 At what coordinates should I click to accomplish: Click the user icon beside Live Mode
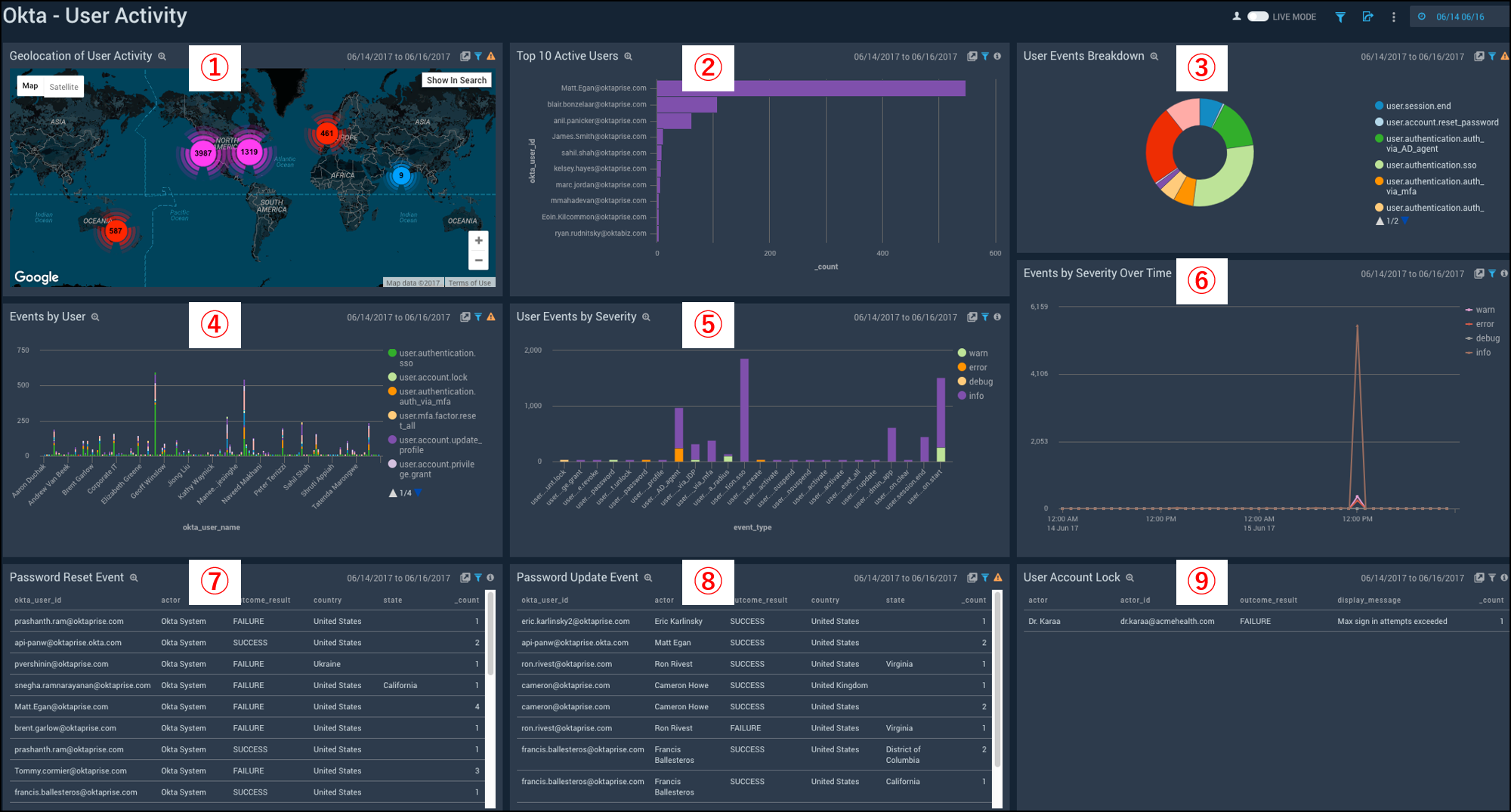(1237, 17)
